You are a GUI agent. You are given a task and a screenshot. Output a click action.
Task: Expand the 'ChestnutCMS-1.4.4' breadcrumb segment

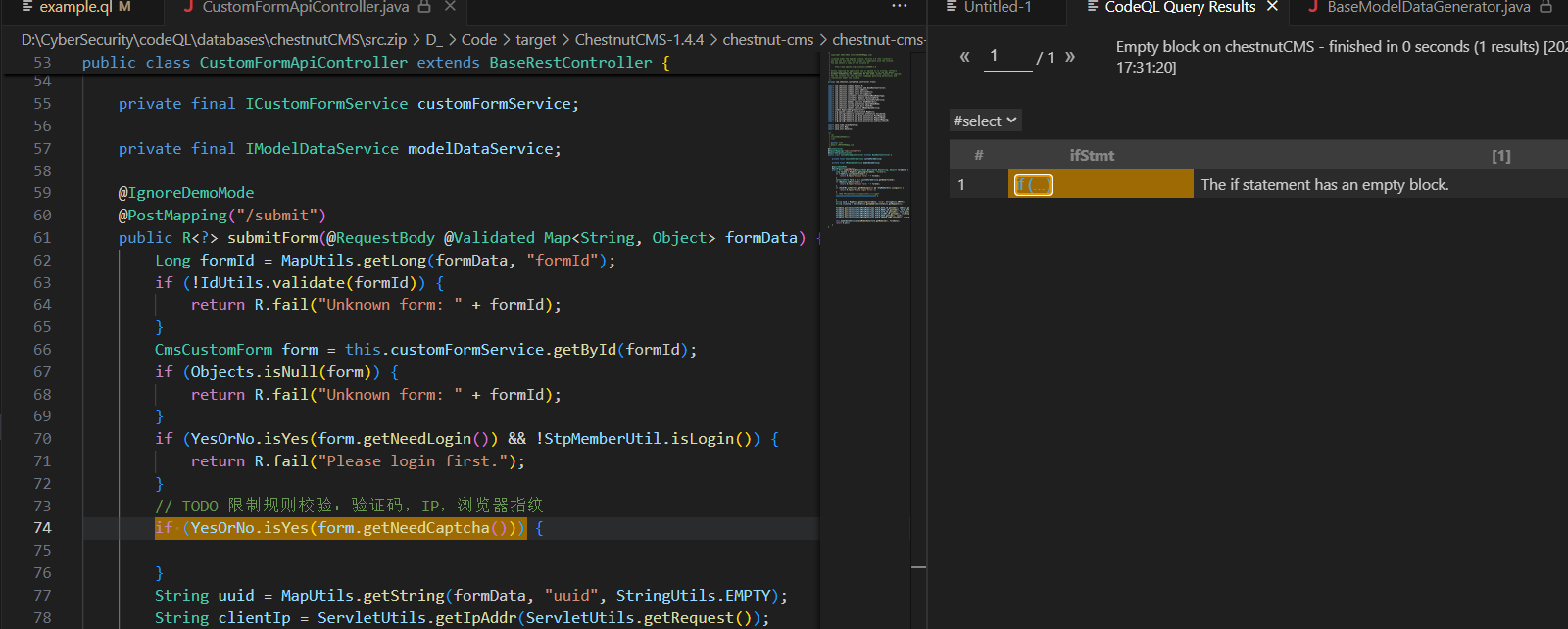pos(639,40)
